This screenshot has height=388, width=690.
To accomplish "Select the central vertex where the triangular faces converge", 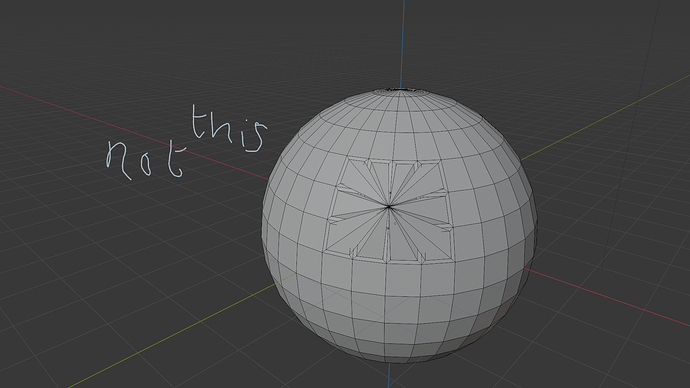I will coord(389,206).
